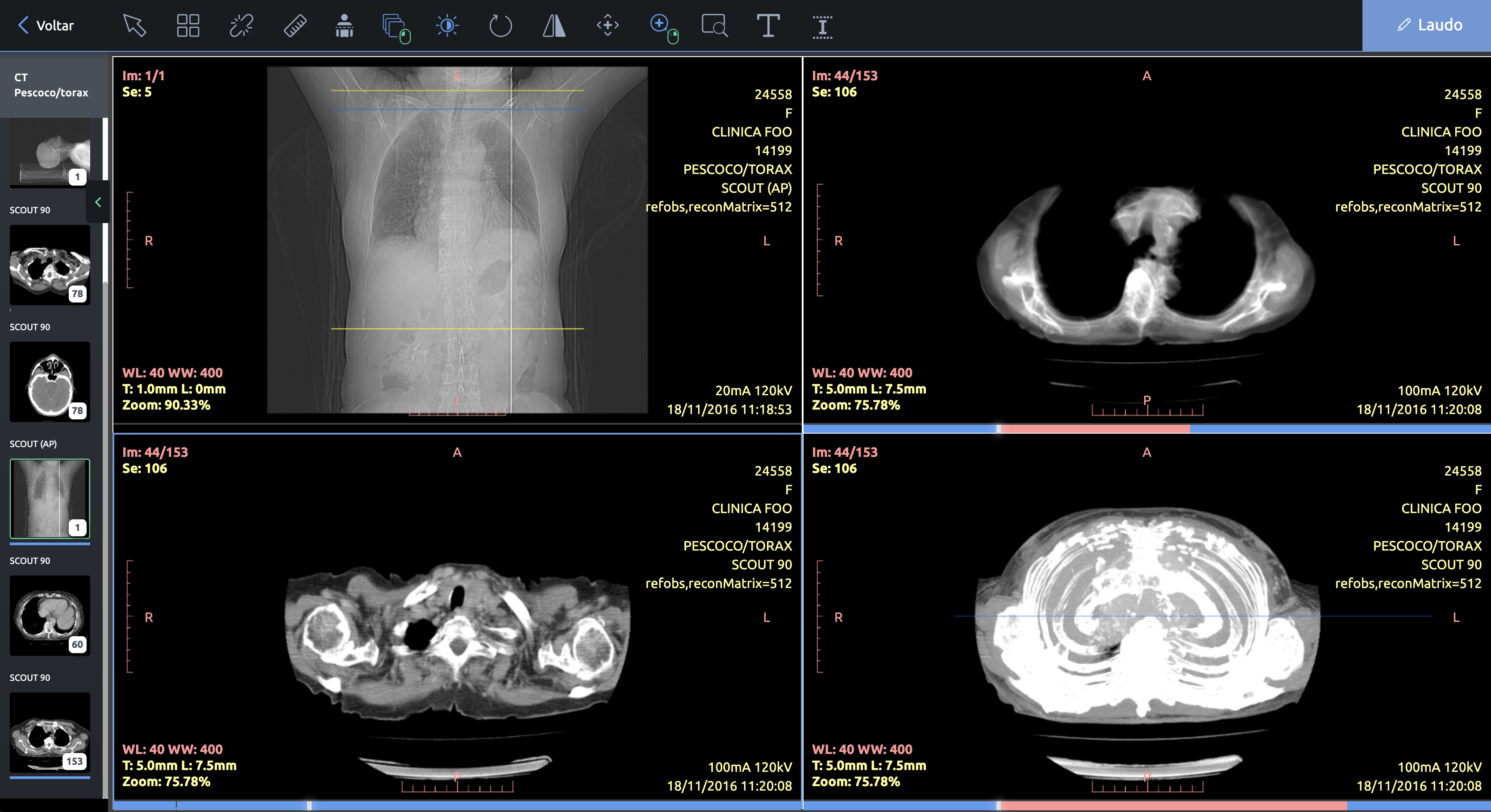This screenshot has height=812, width=1491.
Task: Click the '18/11/2016 11:18:53' timestamp
Action: click(729, 410)
